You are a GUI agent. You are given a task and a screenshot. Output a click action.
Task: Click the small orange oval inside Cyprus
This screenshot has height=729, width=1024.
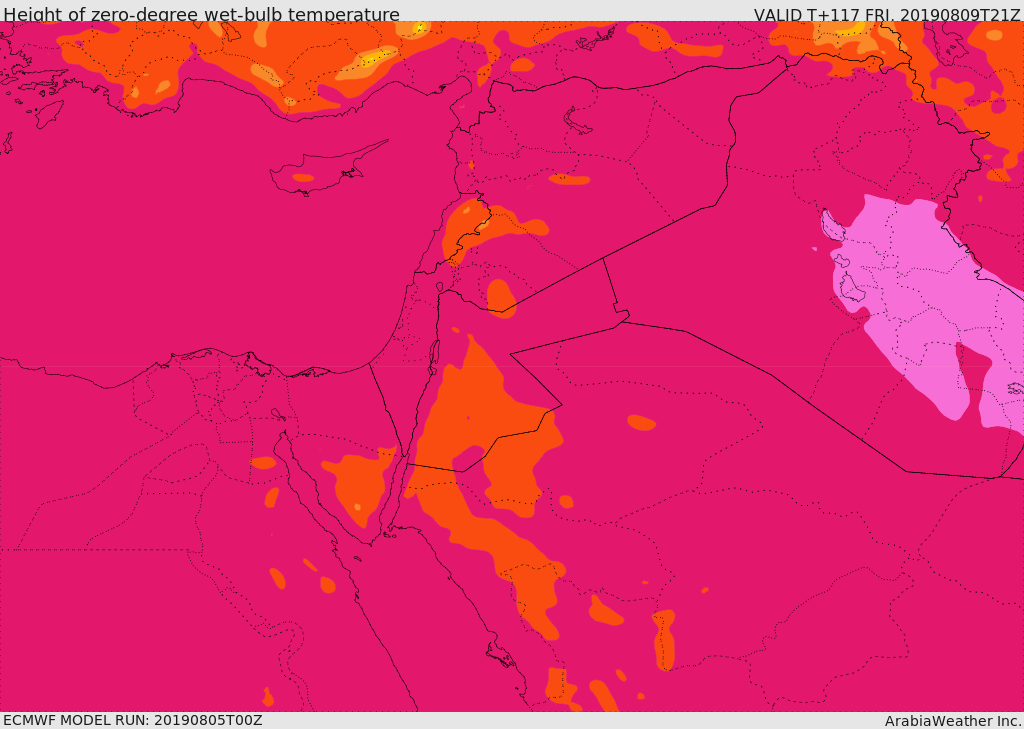(x=303, y=178)
